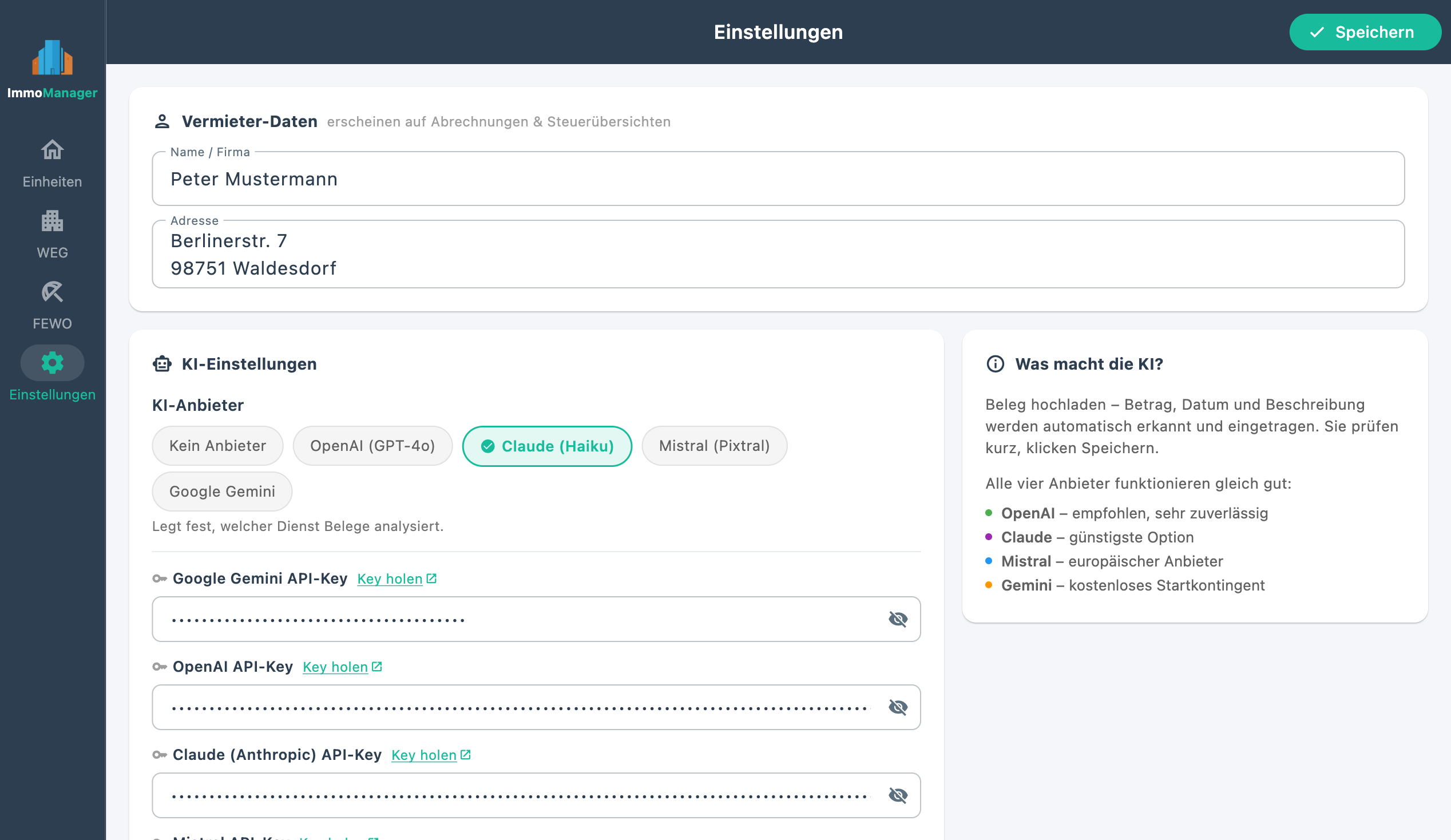Click the external link icon after Gemini Key holen

(432, 578)
